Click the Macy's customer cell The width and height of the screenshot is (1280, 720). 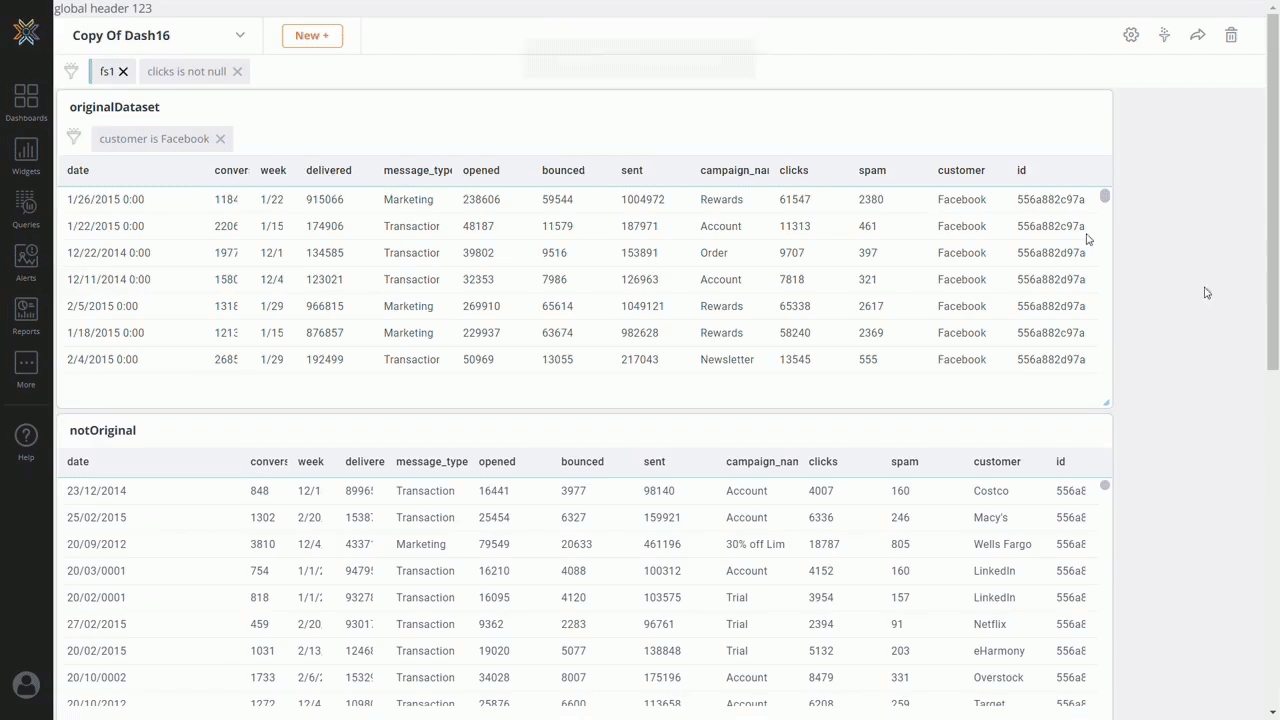pos(993,518)
